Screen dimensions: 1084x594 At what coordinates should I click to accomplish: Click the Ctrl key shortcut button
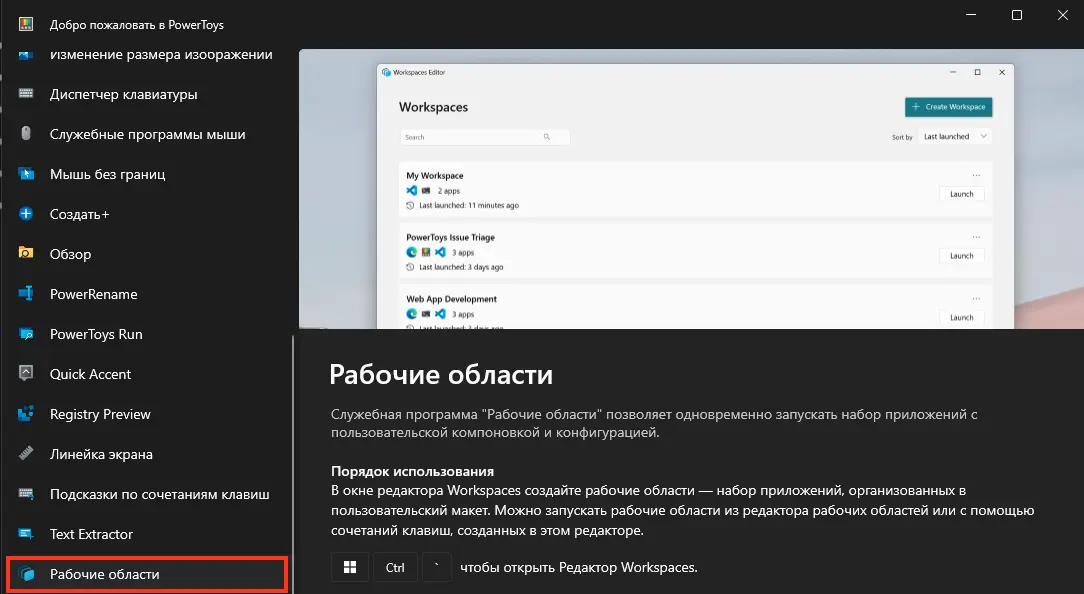395,567
